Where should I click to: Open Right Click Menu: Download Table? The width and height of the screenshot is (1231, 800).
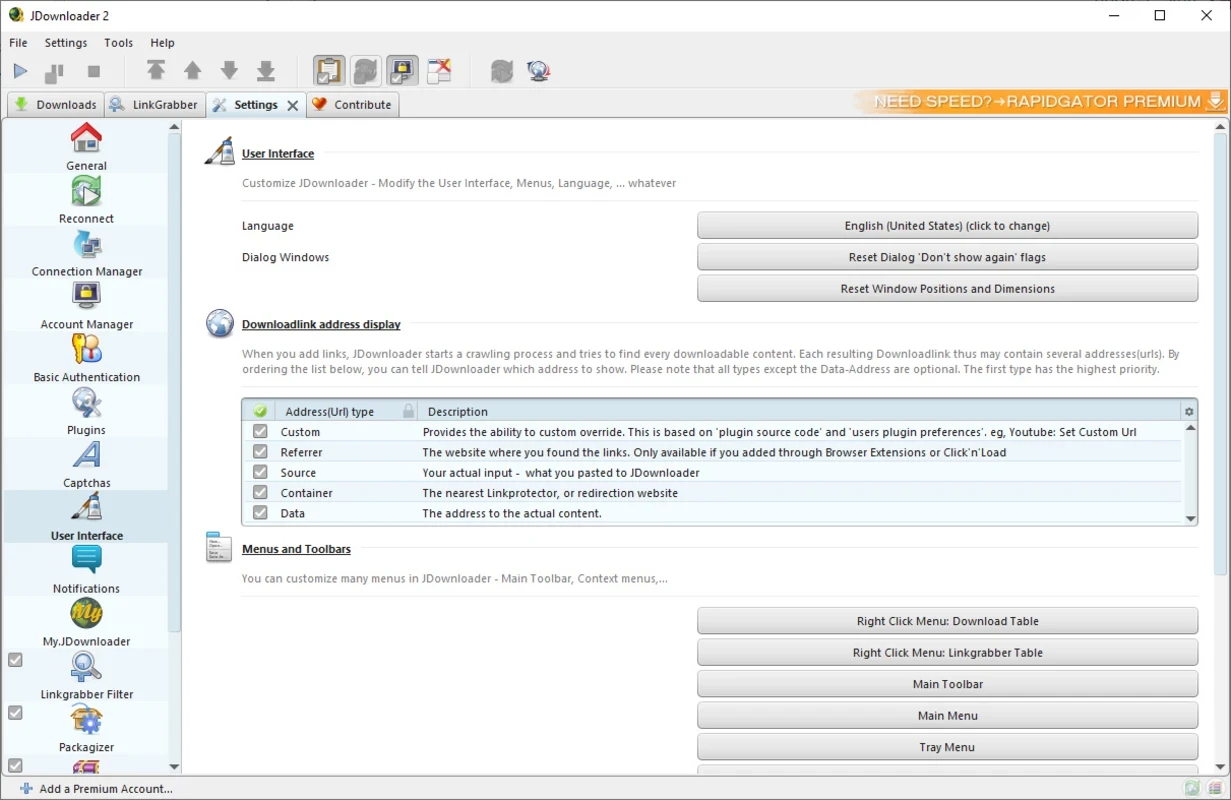click(947, 621)
